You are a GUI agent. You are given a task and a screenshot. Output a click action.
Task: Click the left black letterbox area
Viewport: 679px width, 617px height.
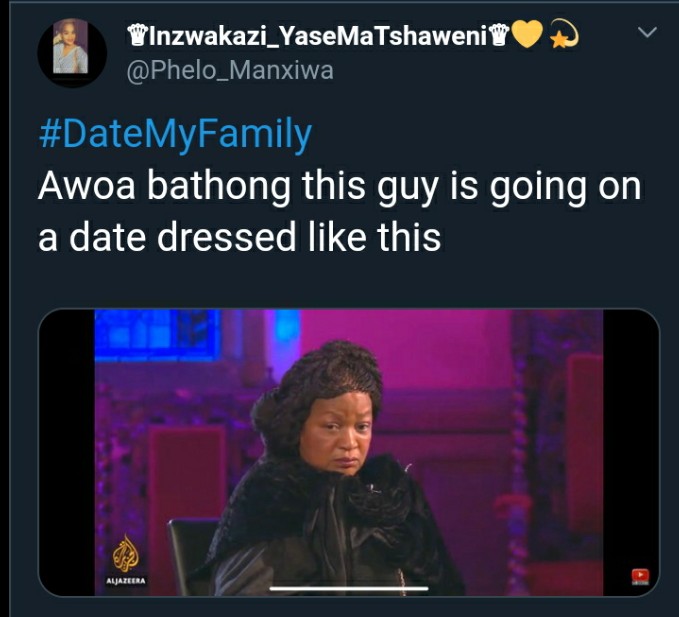click(x=67, y=452)
